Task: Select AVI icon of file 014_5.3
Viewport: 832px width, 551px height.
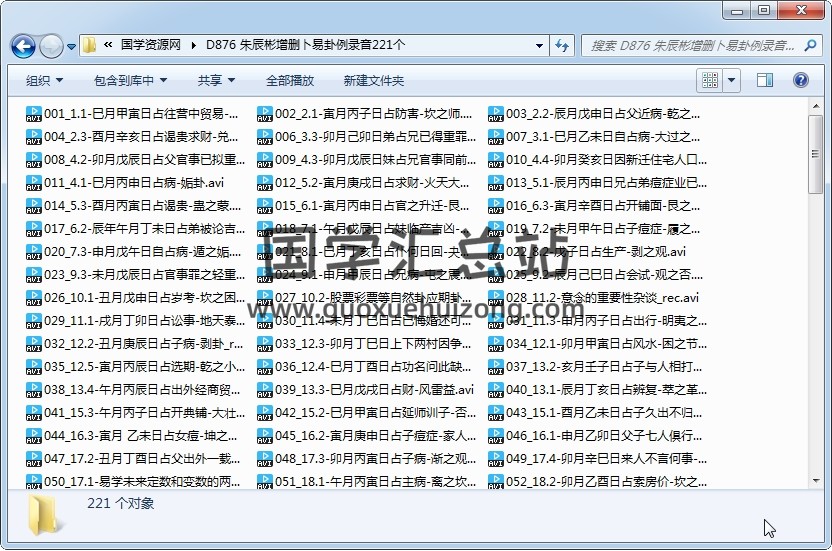Action: tap(33, 206)
